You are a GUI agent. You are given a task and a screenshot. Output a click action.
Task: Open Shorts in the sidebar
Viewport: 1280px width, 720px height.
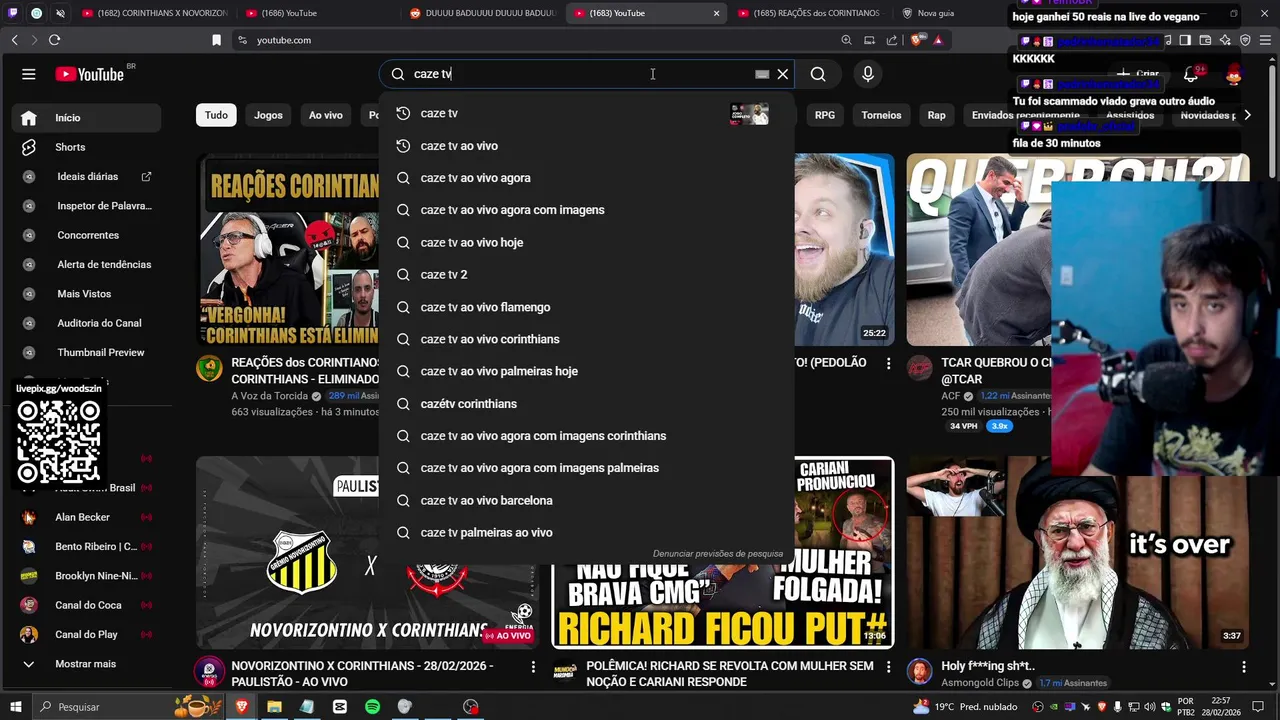click(87, 147)
